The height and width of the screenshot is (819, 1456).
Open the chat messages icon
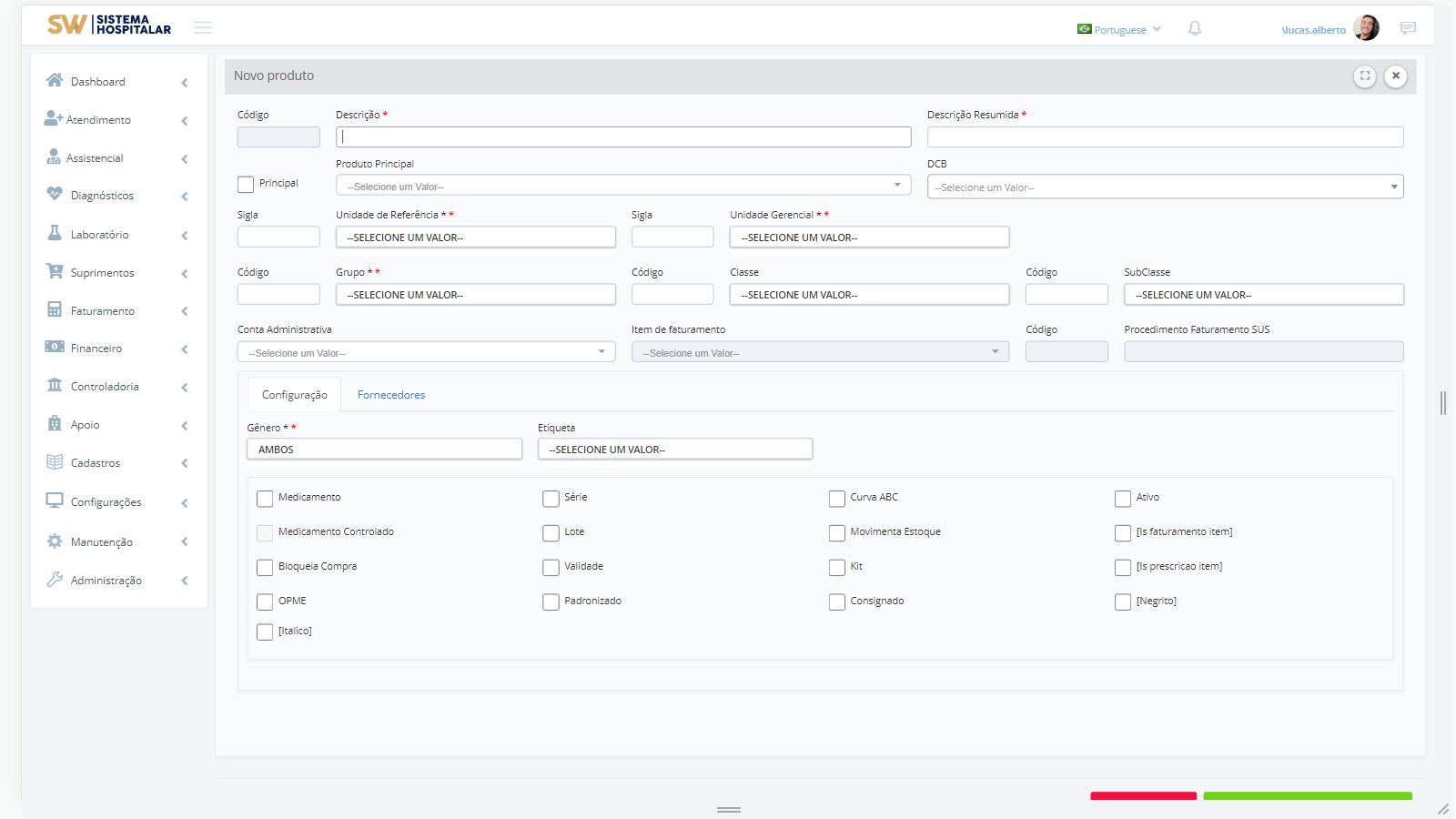point(1408,29)
